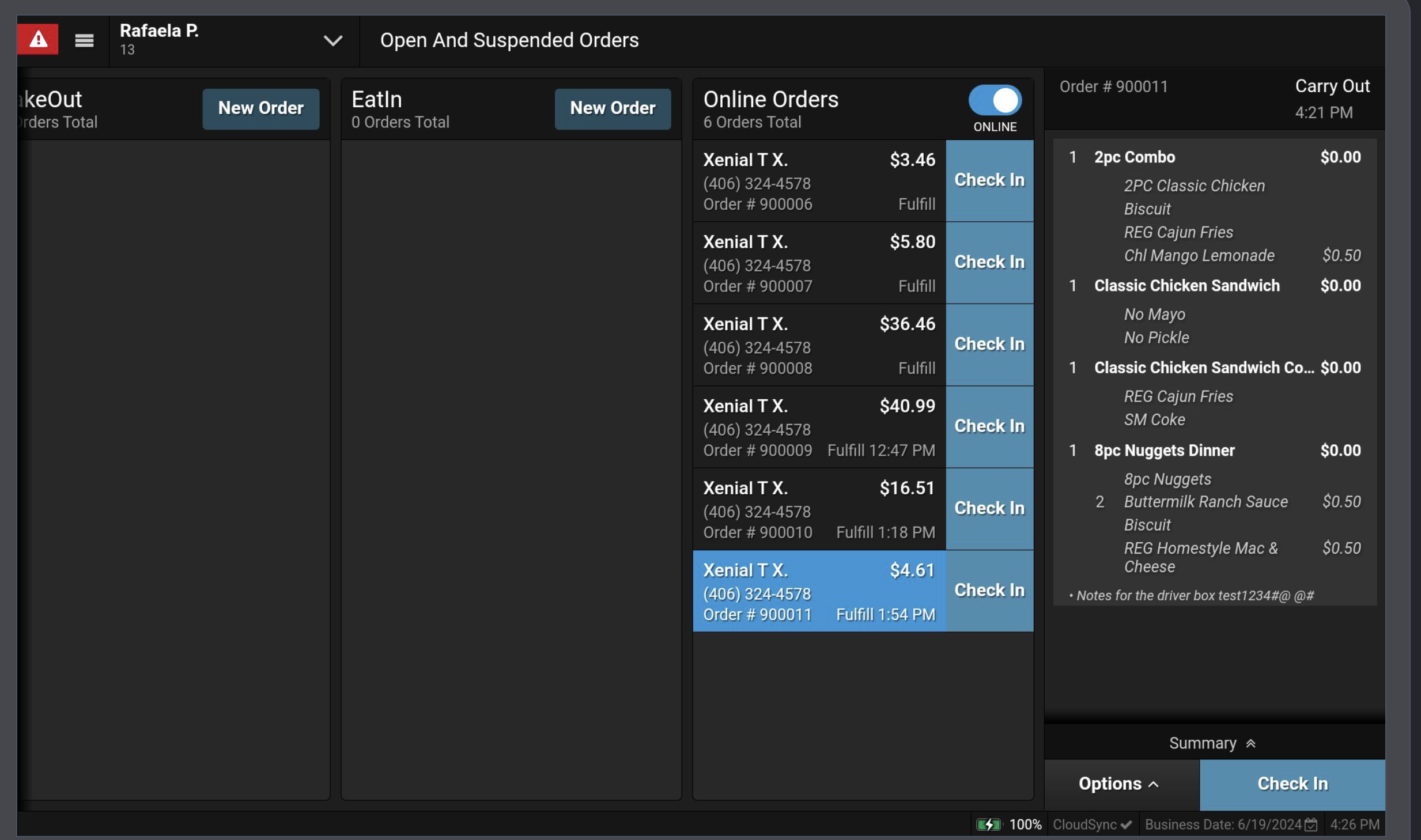
Task: Expand the Rafaela P. user dropdown
Action: 332,40
